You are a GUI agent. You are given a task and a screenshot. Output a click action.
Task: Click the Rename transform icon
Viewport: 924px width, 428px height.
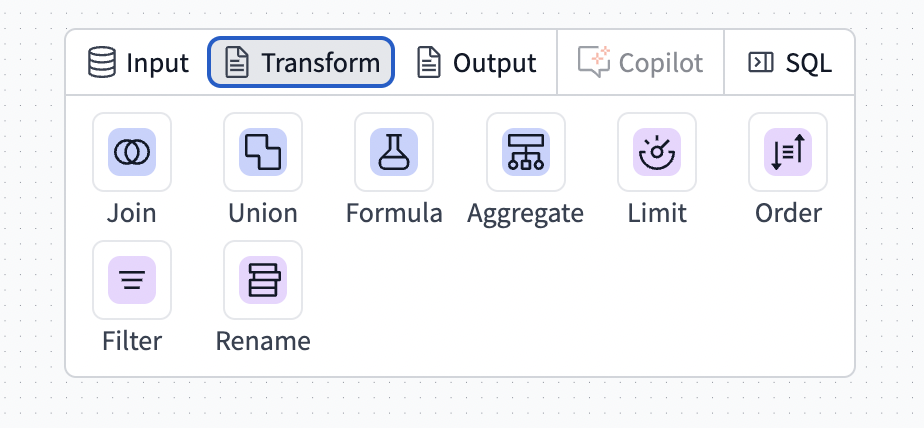coord(263,280)
